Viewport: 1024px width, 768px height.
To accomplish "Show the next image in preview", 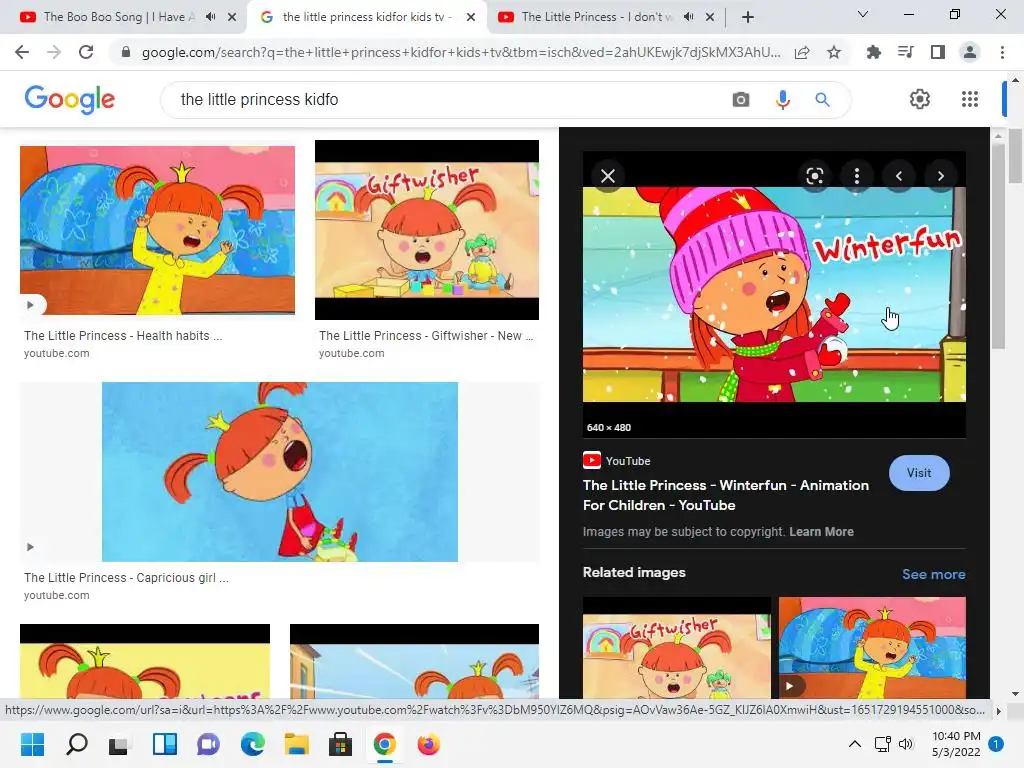I will [x=940, y=176].
